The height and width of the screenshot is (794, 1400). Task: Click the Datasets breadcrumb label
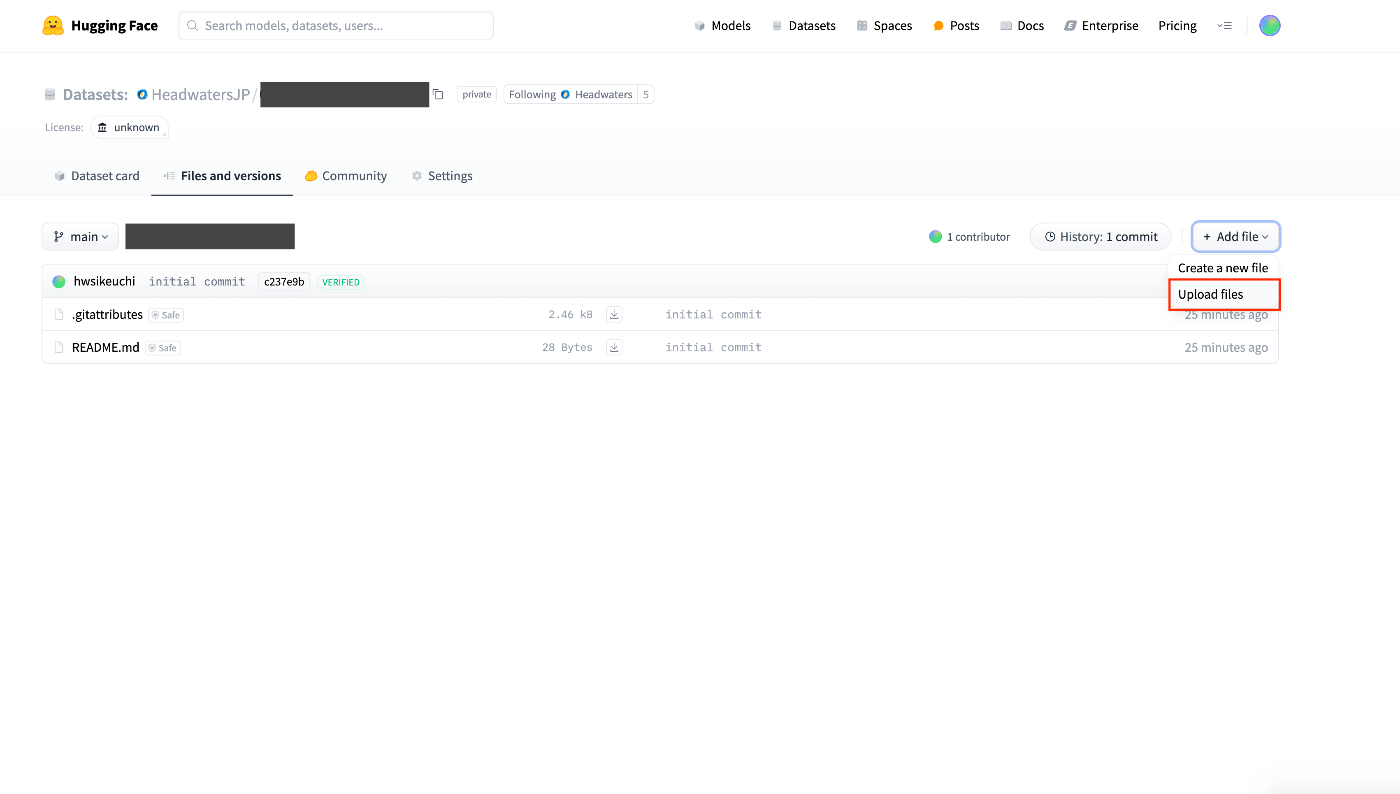tap(95, 95)
